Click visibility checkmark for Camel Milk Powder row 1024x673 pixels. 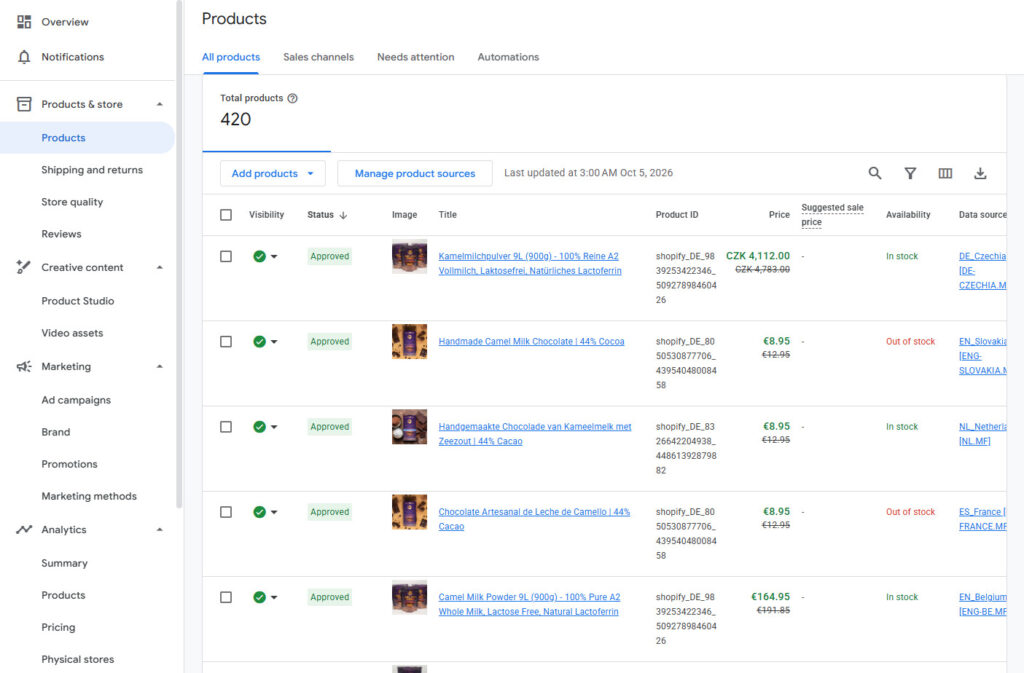click(x=259, y=597)
